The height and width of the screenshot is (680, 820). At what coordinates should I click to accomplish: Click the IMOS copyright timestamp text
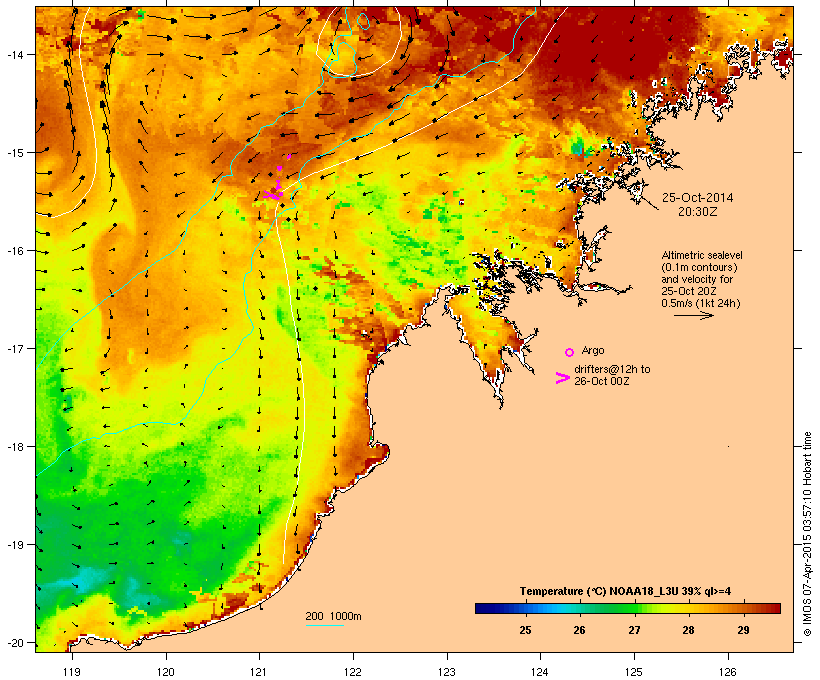click(x=807, y=534)
